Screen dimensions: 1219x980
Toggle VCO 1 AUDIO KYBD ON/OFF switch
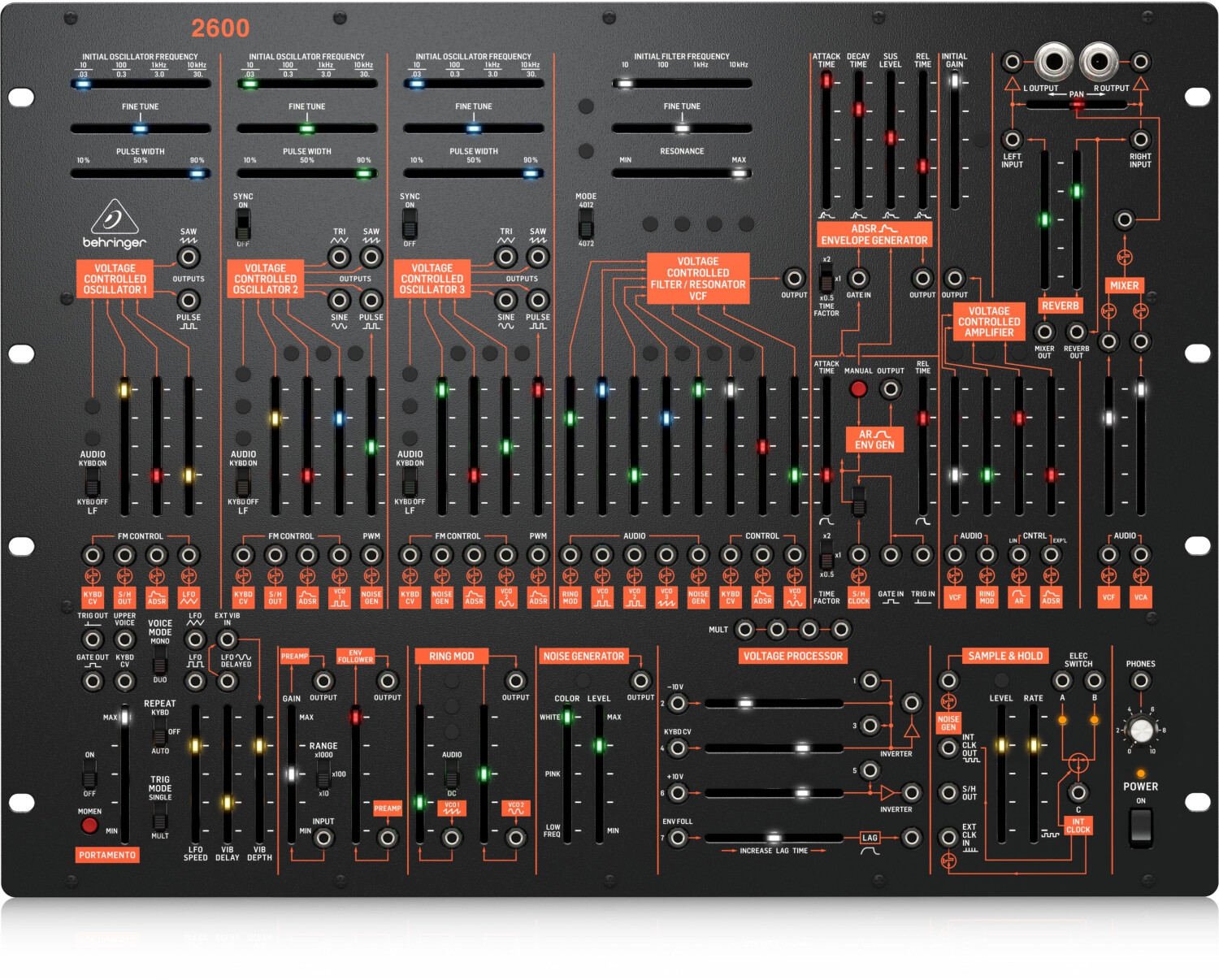point(93,483)
